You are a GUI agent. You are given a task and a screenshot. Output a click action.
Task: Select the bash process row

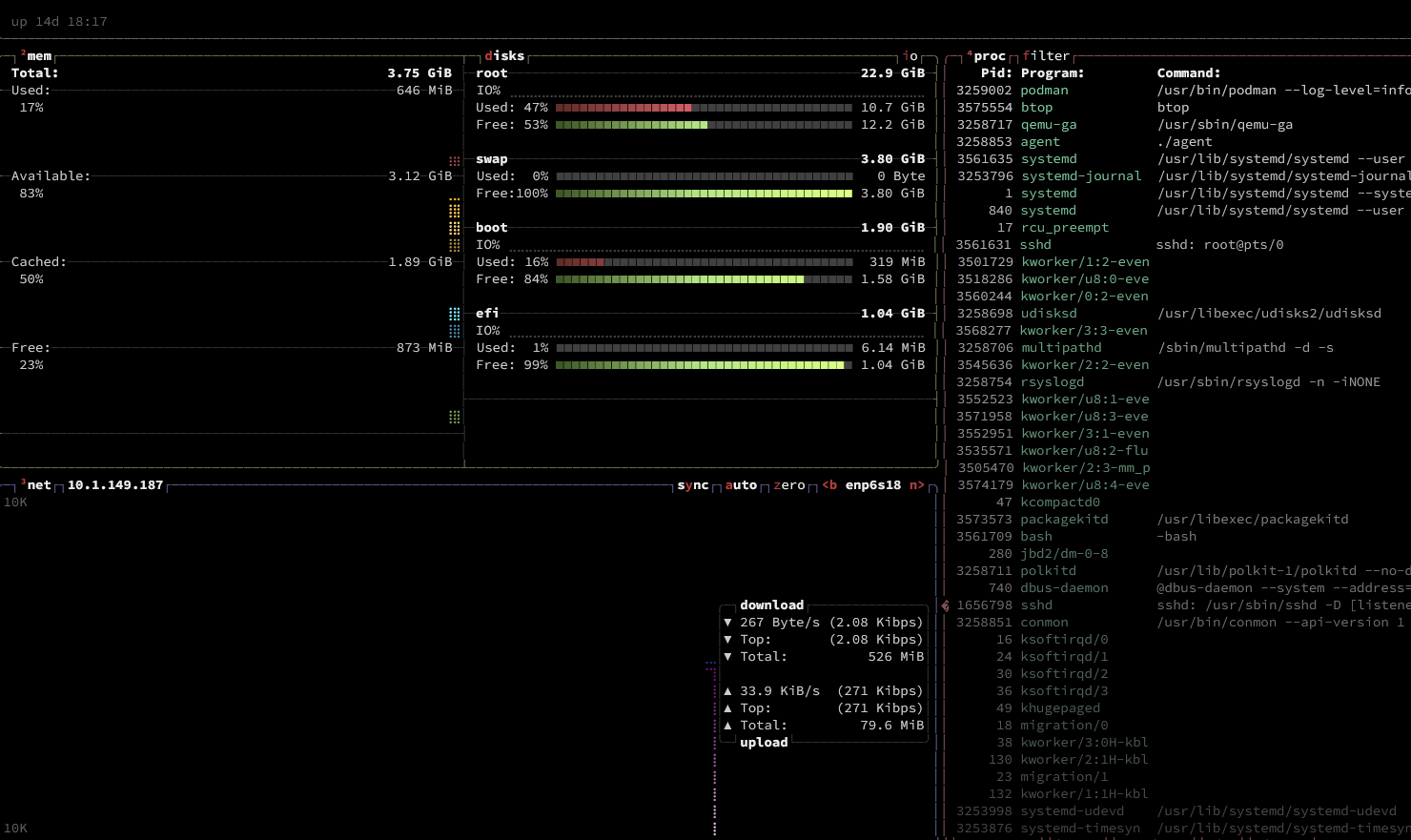coord(1182,537)
